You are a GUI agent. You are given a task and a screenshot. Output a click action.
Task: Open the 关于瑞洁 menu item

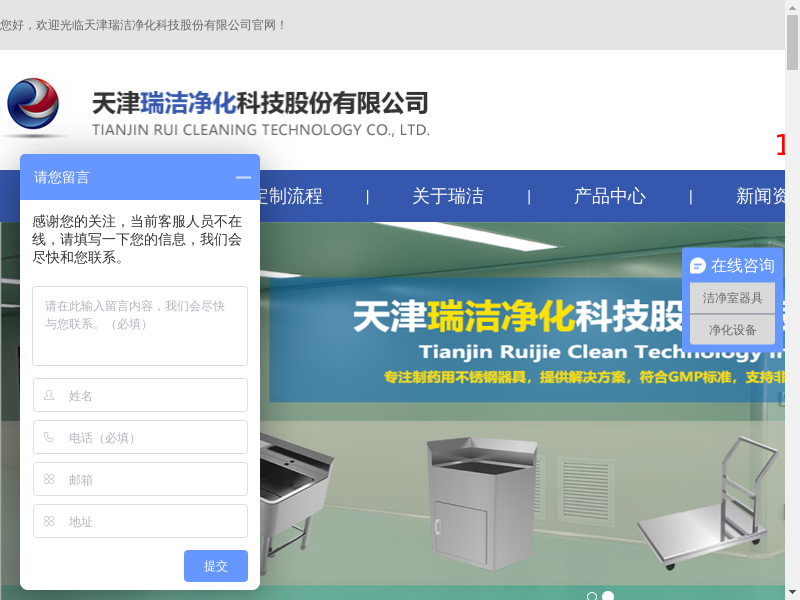[448, 196]
